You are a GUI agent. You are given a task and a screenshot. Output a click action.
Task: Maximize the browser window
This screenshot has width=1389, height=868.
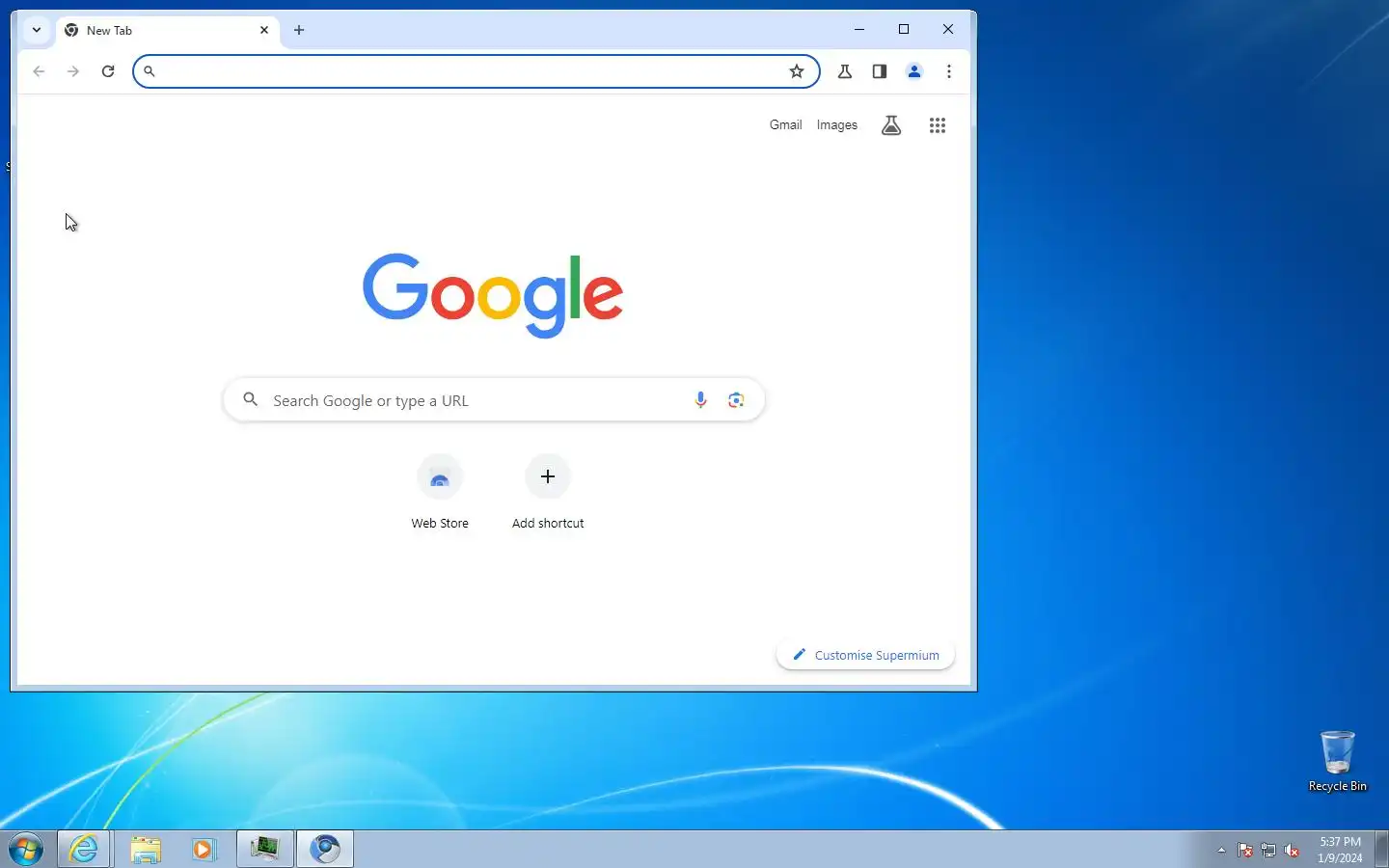pos(904,29)
